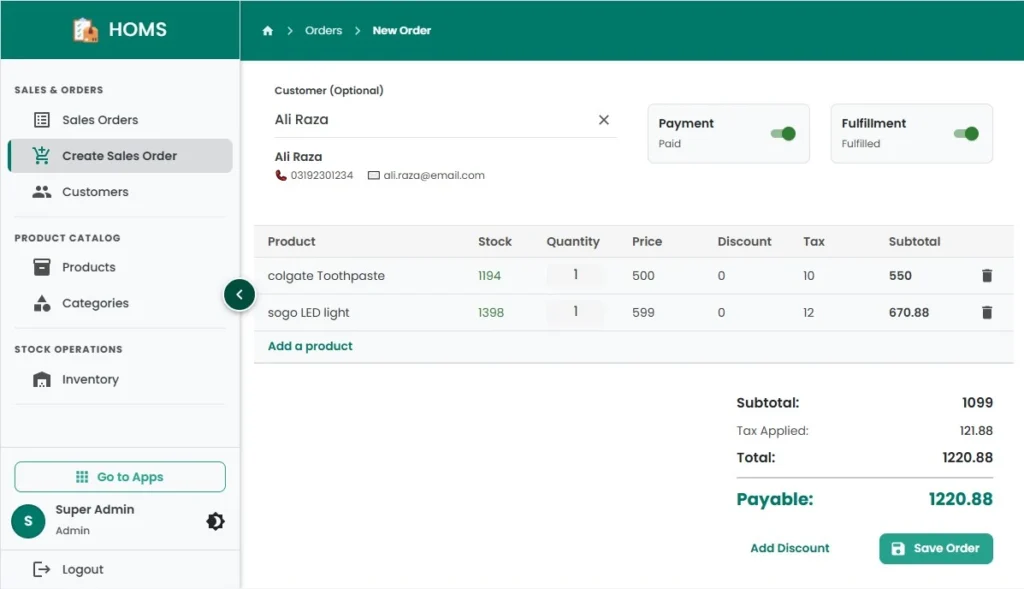Collapse the sidebar with chevron button
The image size is (1024, 589).
coord(239,295)
